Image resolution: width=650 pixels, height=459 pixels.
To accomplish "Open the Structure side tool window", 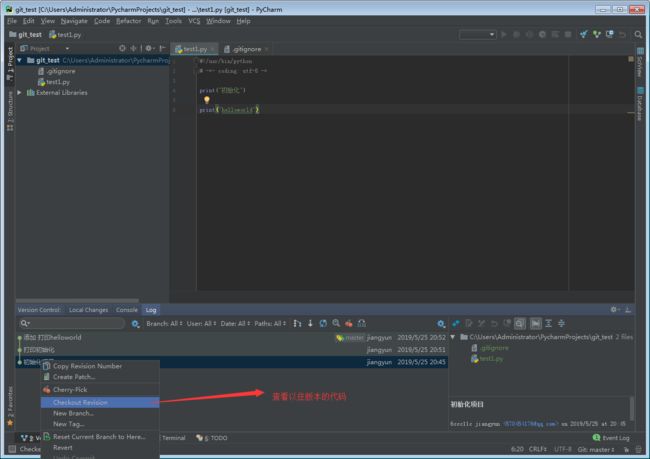I will (10, 111).
